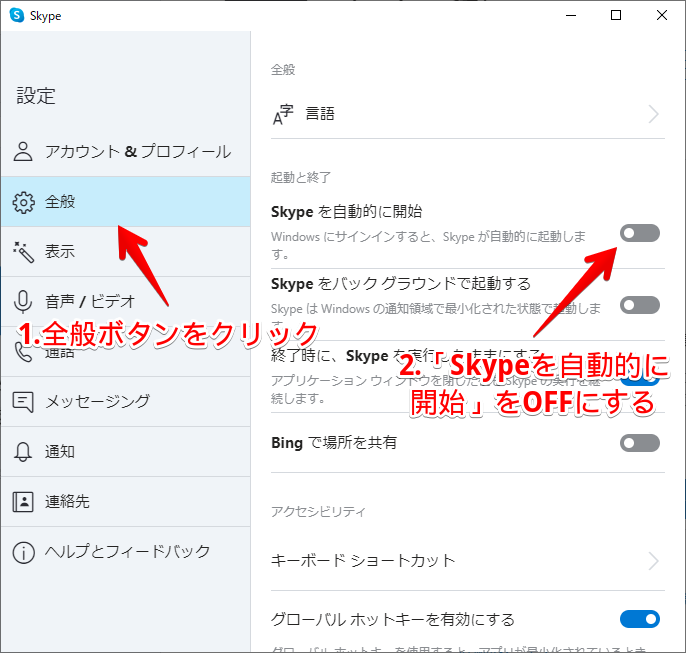Disable グローバル ホットキーを有効にする switch
The height and width of the screenshot is (653, 686).
pos(640,619)
